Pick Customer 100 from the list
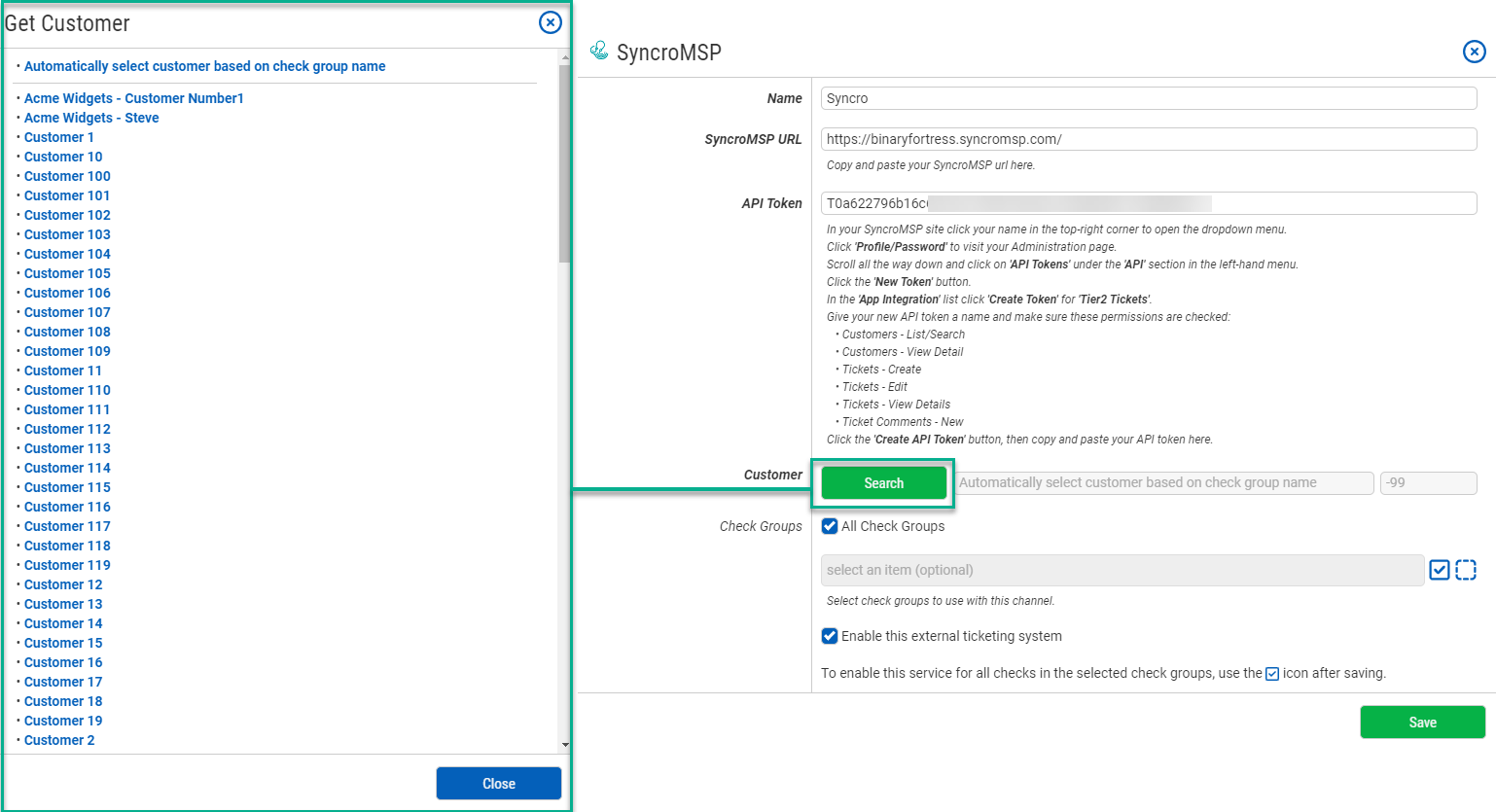This screenshot has height=812, width=1496. coord(67,176)
